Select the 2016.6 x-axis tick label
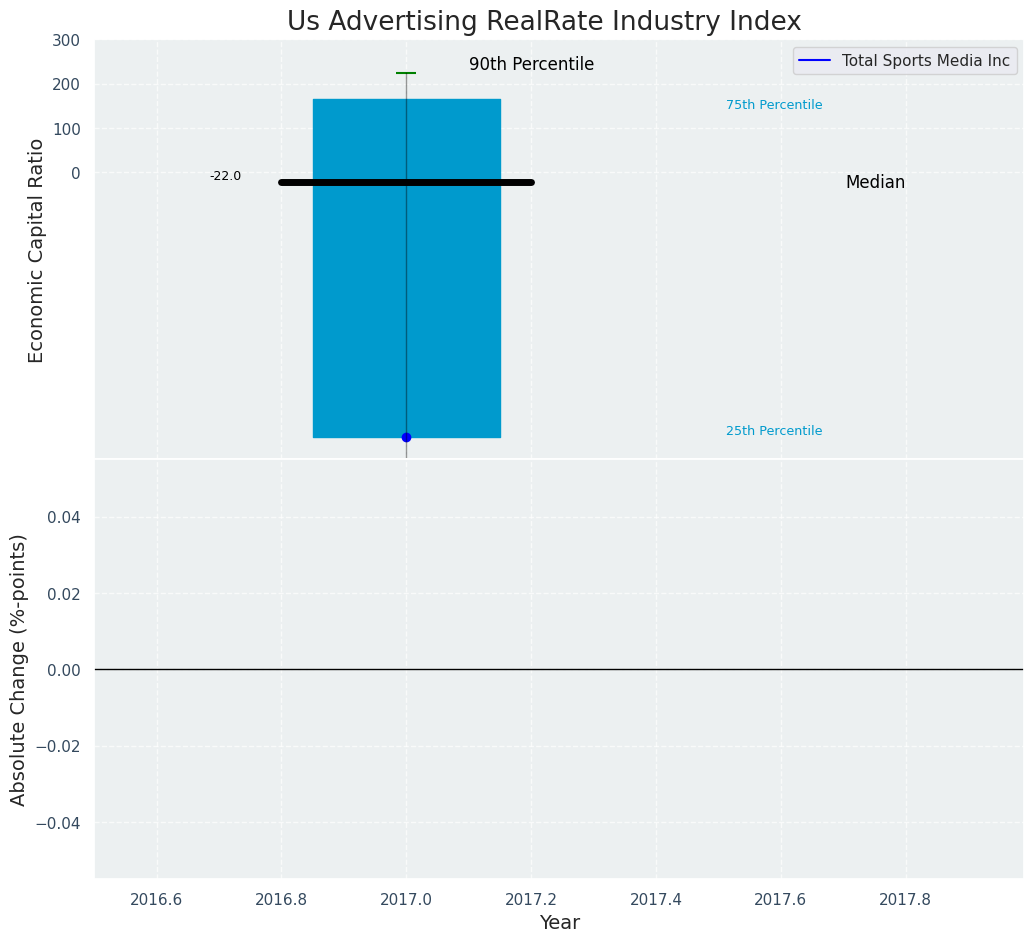This screenshot has width=1034, height=942. [156, 899]
